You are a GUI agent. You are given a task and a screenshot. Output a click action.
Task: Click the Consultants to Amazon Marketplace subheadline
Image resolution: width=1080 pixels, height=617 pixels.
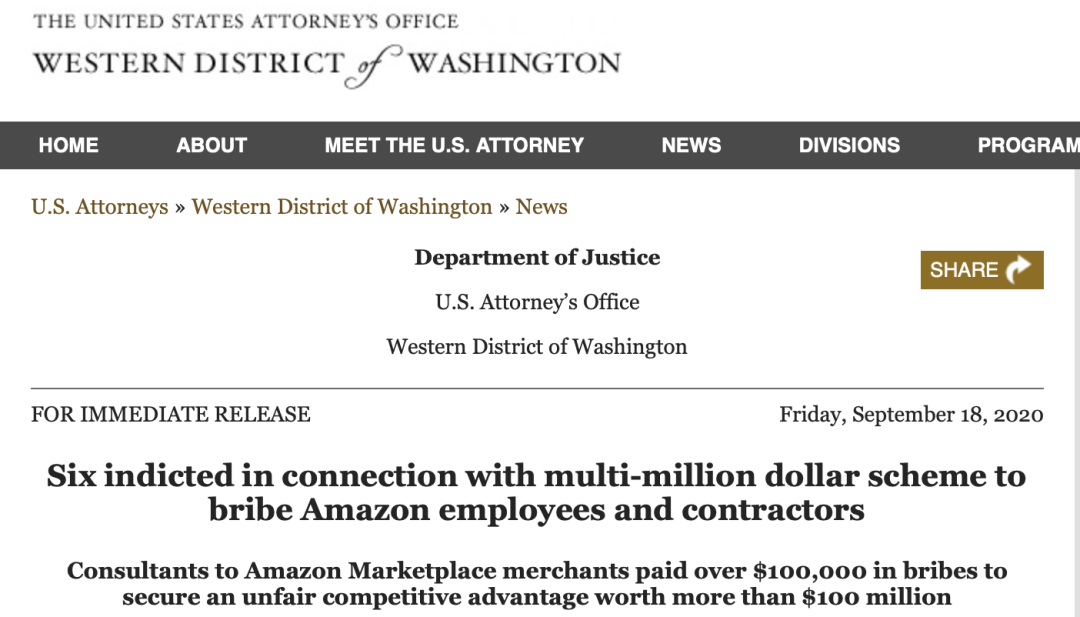click(537, 583)
